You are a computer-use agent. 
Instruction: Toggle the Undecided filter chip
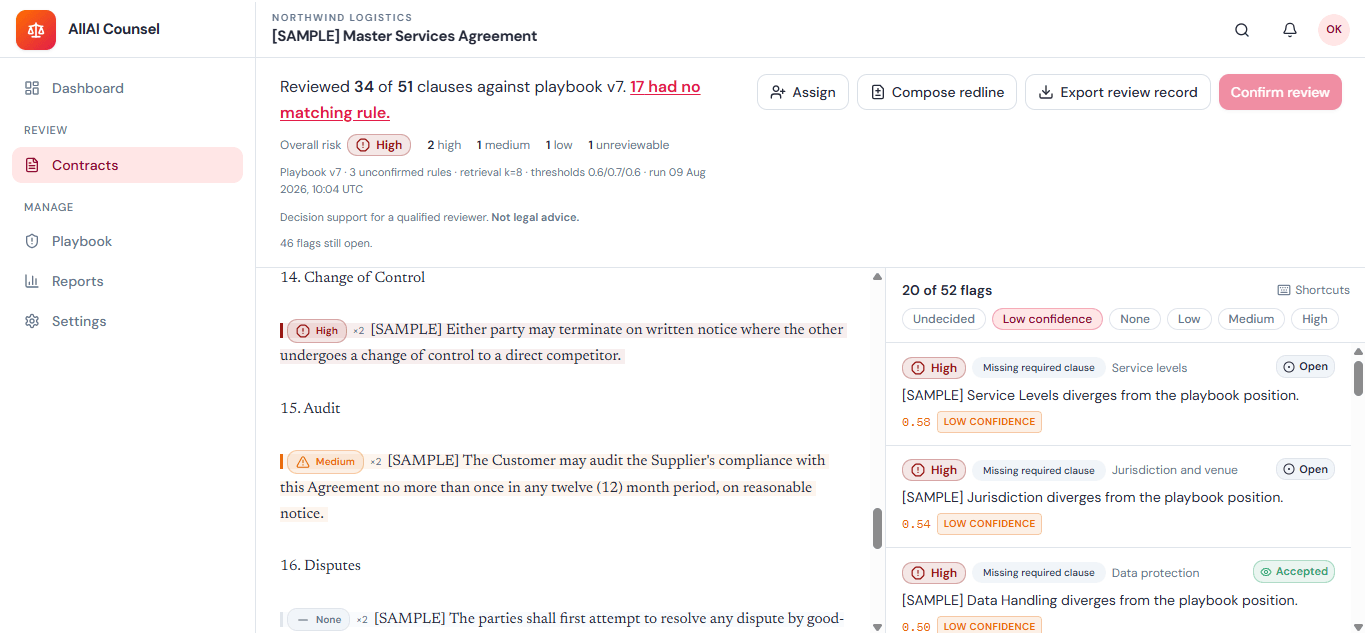click(x=944, y=319)
